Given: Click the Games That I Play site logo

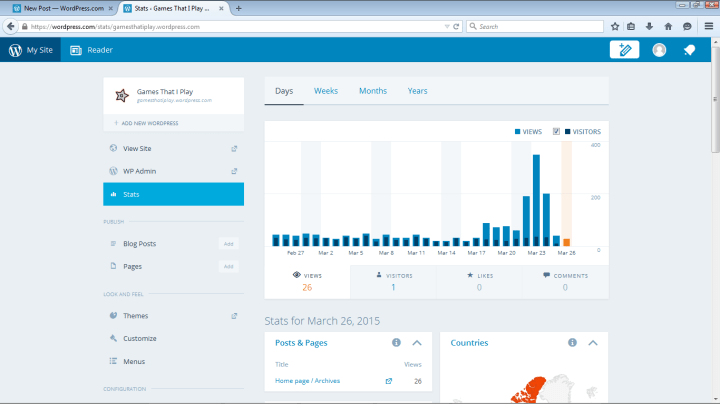Looking at the screenshot, I should pyautogui.click(x=122, y=95).
